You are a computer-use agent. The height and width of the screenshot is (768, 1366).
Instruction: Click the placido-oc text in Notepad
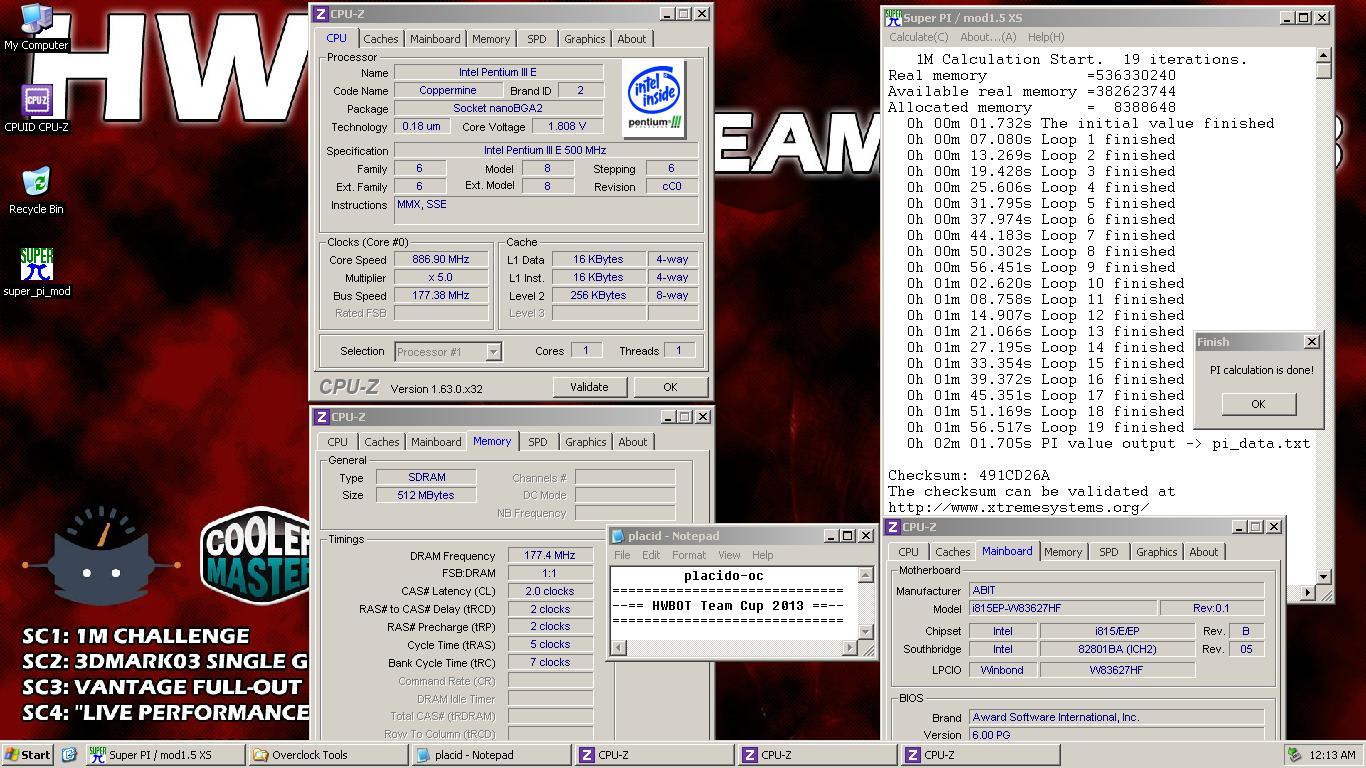(x=724, y=576)
